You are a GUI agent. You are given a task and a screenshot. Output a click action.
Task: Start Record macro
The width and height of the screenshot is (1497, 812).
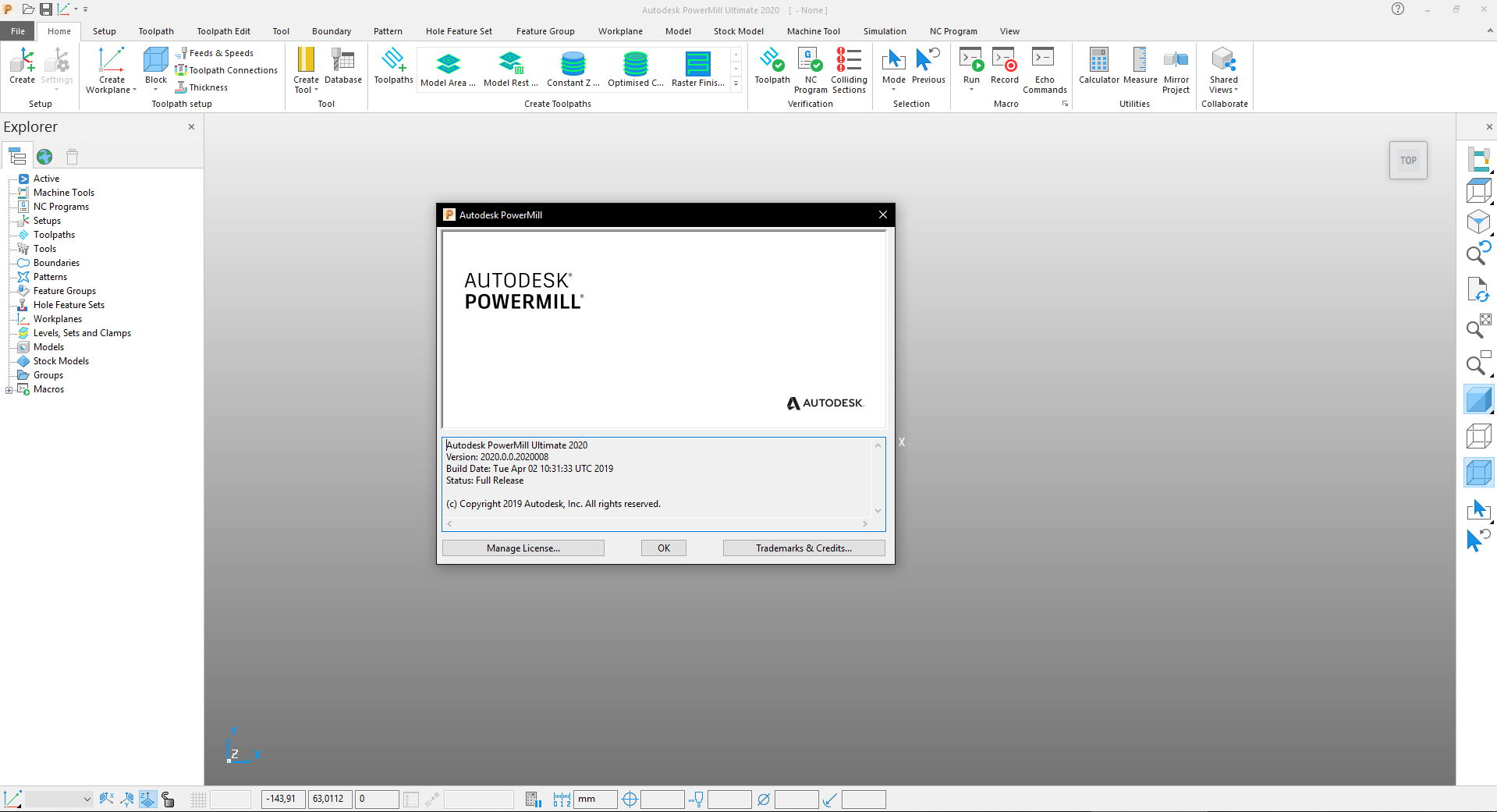[x=1005, y=66]
